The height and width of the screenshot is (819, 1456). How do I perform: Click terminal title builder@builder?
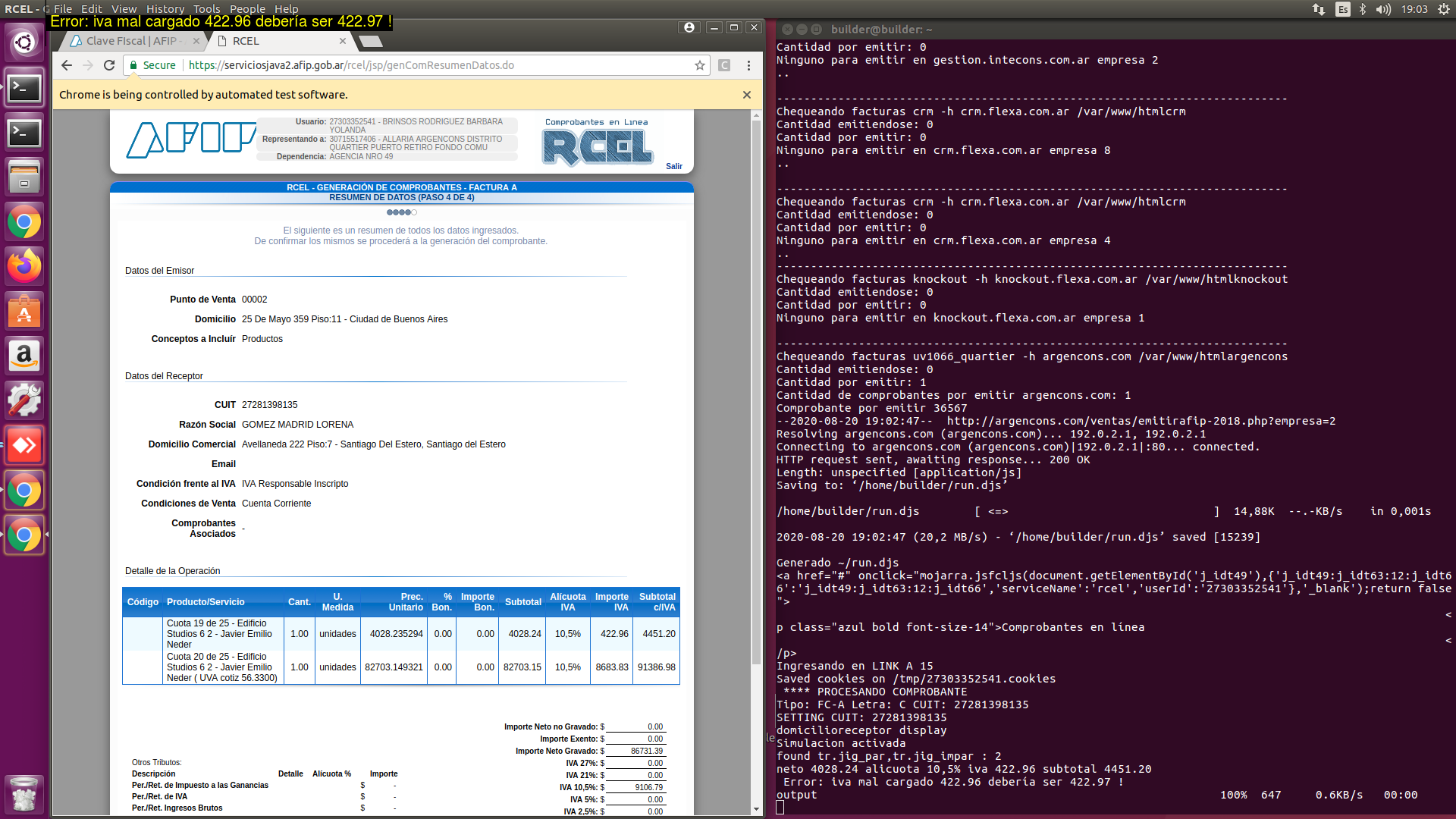point(881,30)
